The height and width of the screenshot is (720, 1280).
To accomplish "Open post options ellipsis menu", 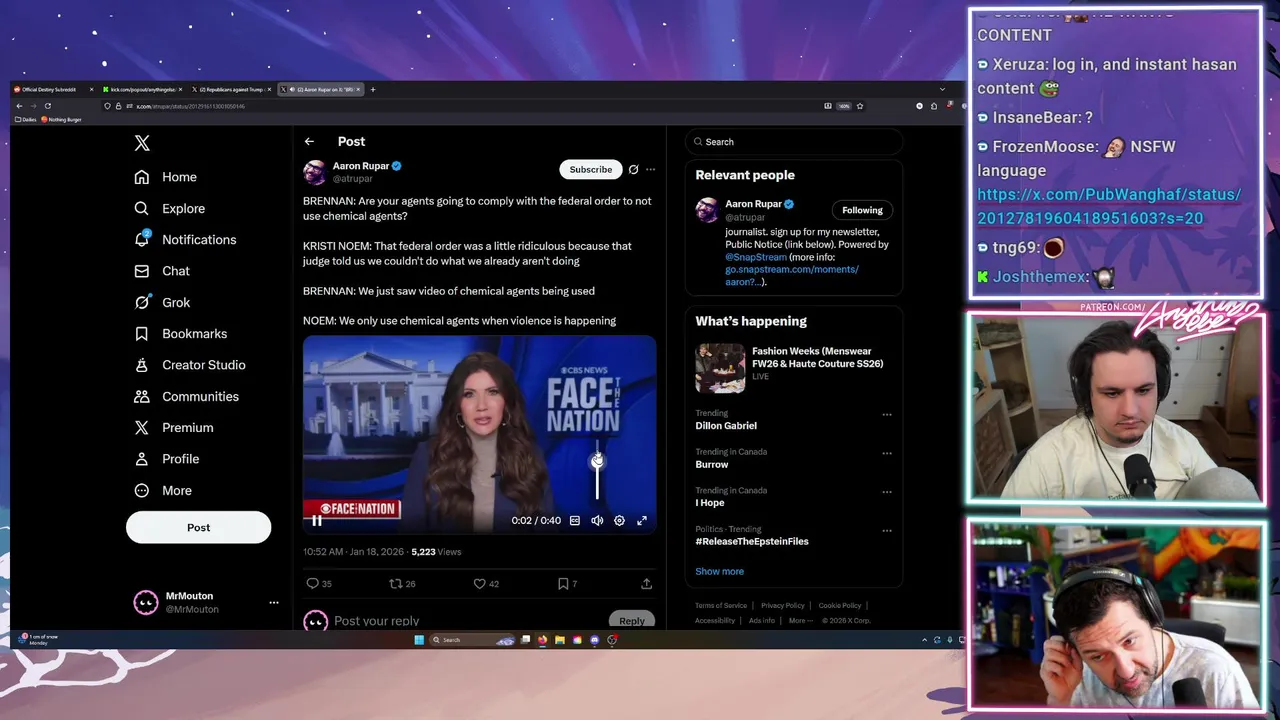I will (650, 169).
